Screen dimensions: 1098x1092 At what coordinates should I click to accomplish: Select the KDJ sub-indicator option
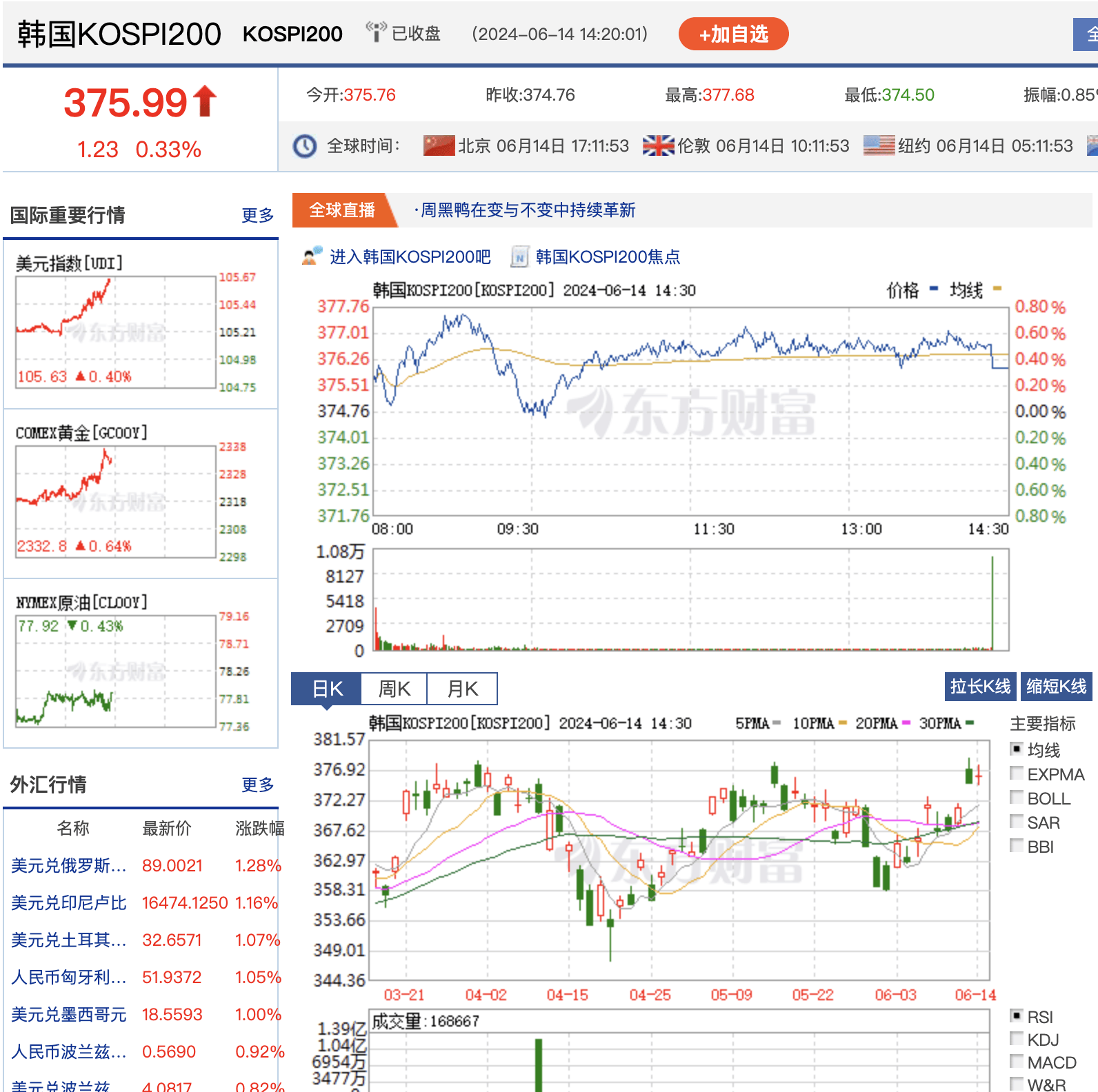[1016, 1038]
